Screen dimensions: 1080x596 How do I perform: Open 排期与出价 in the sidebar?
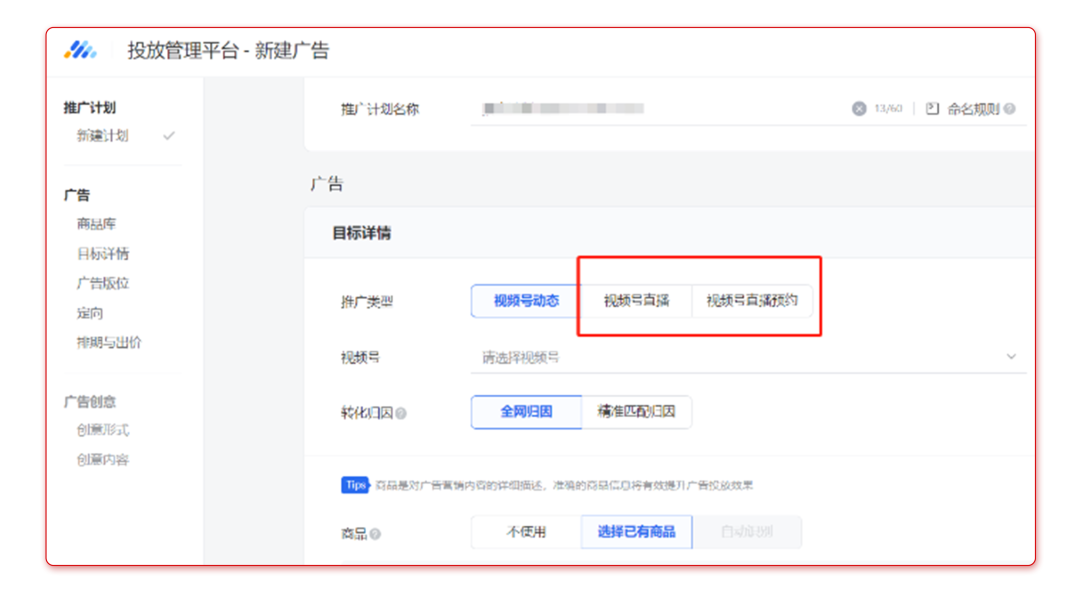(x=109, y=342)
